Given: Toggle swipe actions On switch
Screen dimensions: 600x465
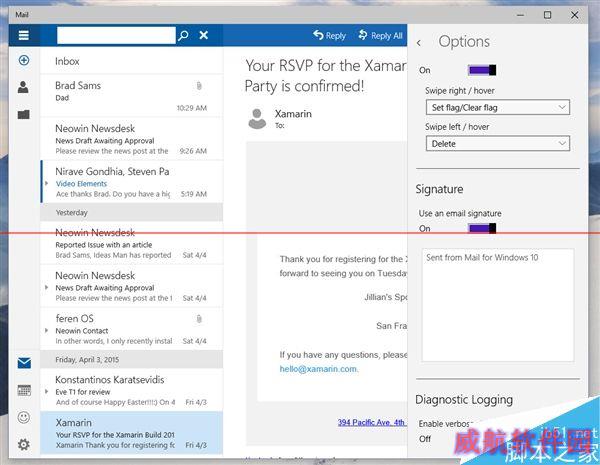Looking at the screenshot, I should click(x=482, y=70).
